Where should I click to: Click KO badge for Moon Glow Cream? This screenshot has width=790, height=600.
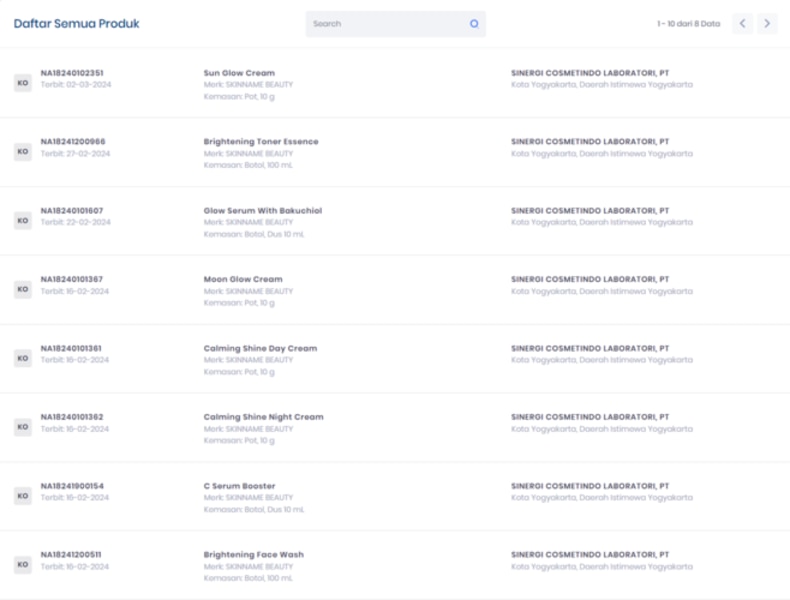pos(23,289)
